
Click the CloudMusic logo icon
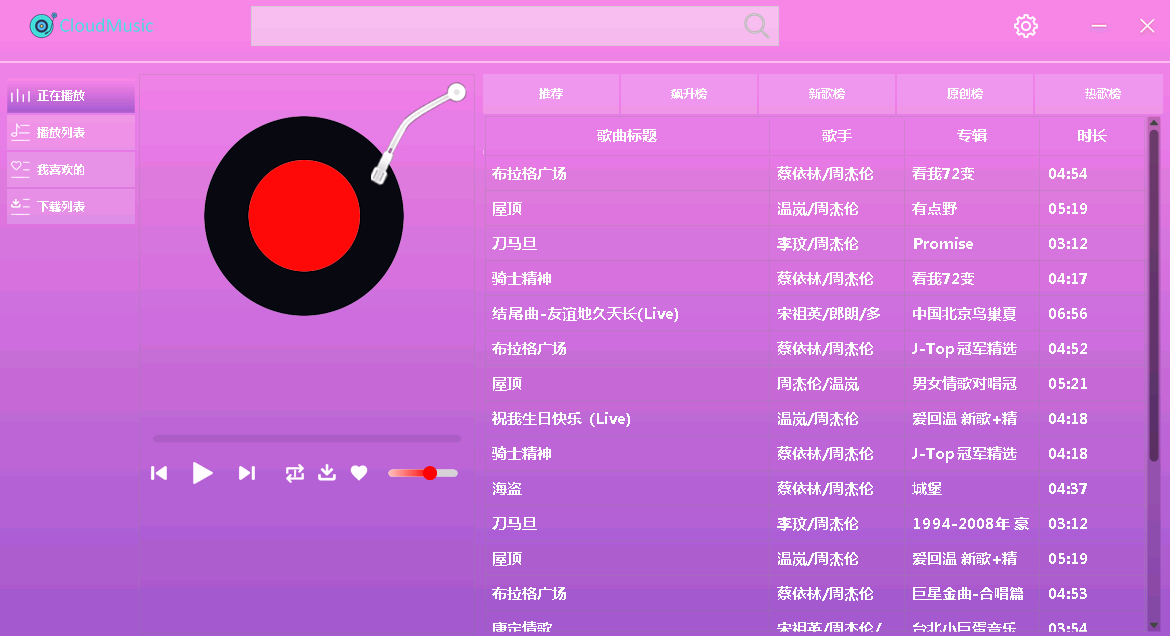43,25
